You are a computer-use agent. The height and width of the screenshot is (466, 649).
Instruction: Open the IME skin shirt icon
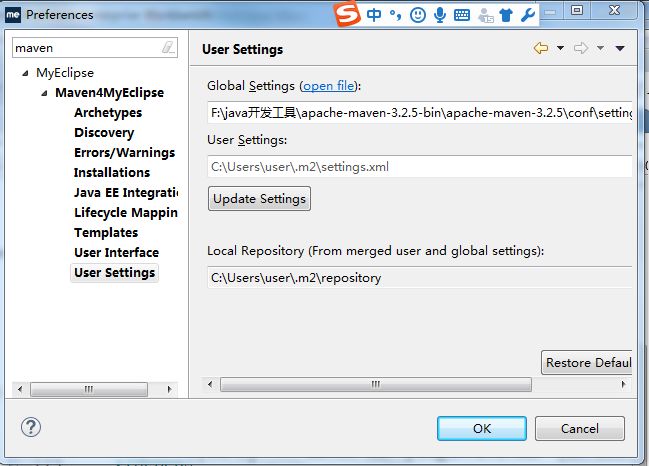coord(506,15)
